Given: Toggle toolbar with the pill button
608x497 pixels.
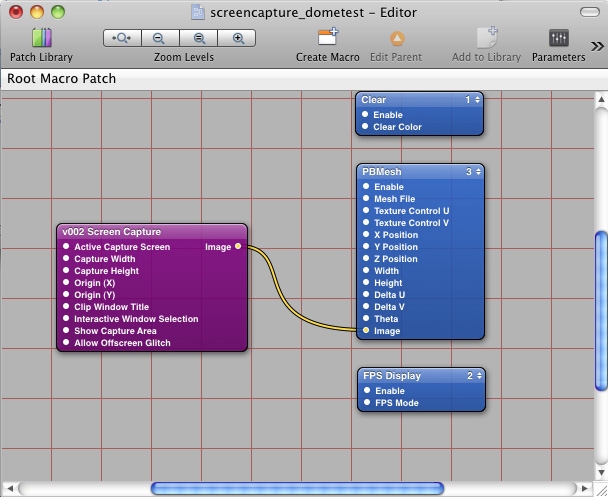Looking at the screenshot, I should tap(590, 12).
